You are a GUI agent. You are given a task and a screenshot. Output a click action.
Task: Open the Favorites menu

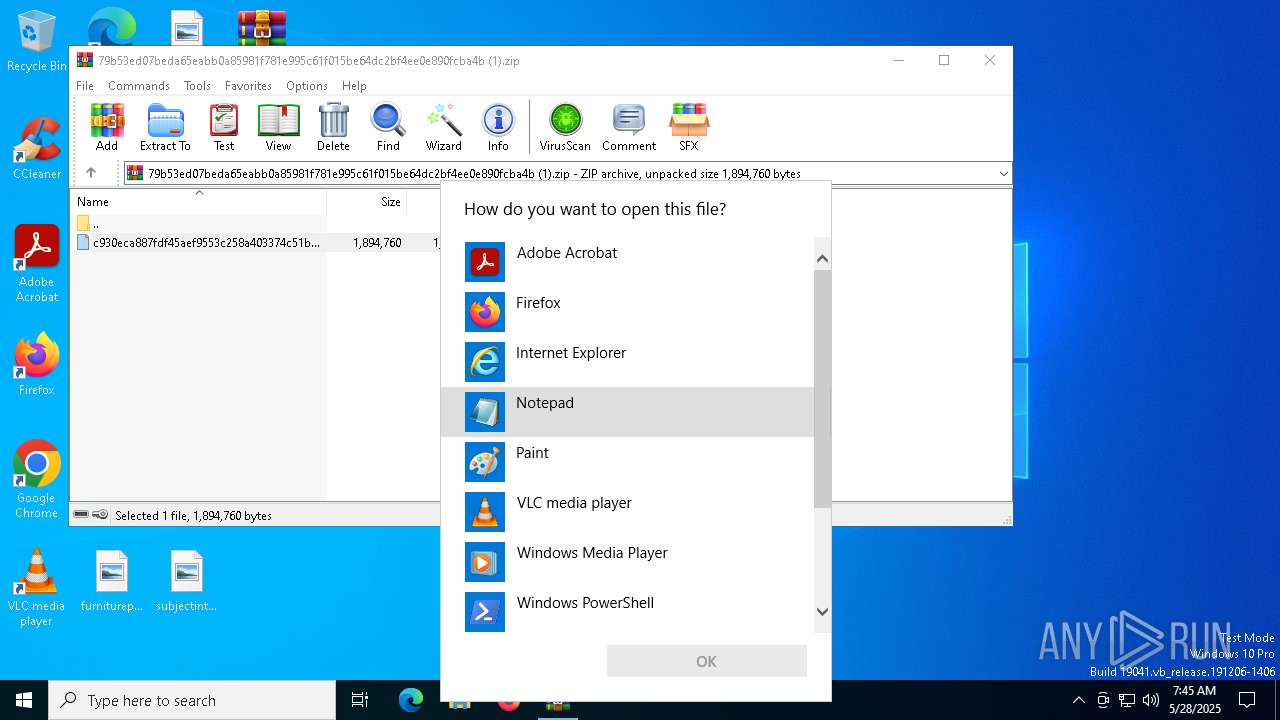tap(248, 86)
